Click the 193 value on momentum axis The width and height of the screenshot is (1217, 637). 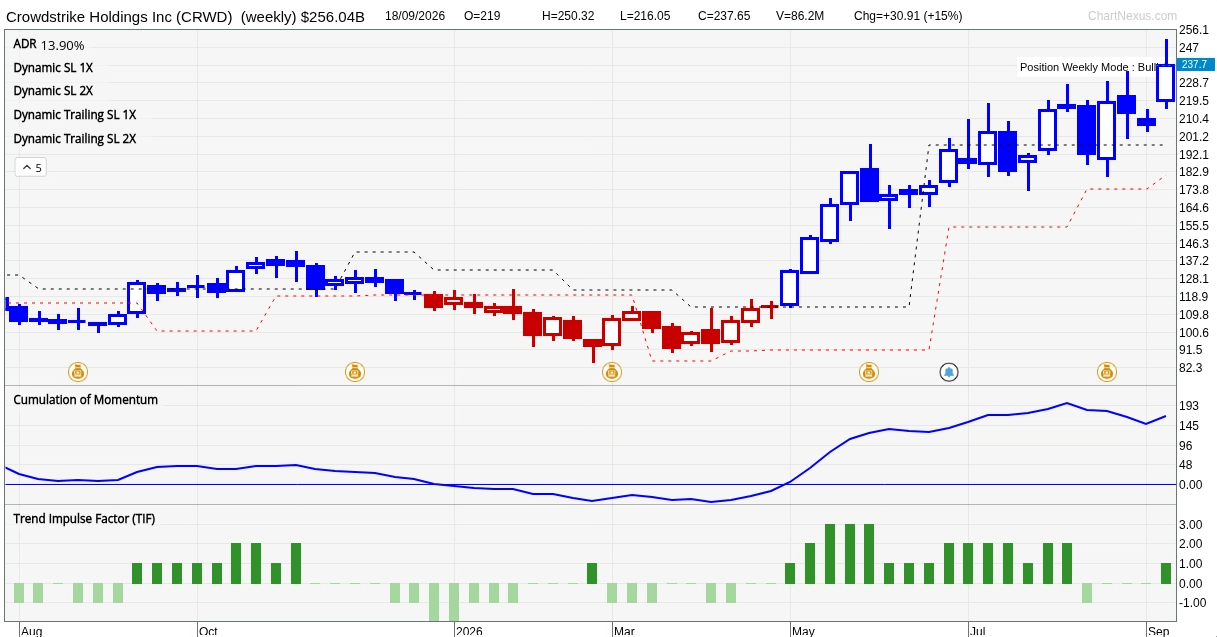pos(1188,405)
